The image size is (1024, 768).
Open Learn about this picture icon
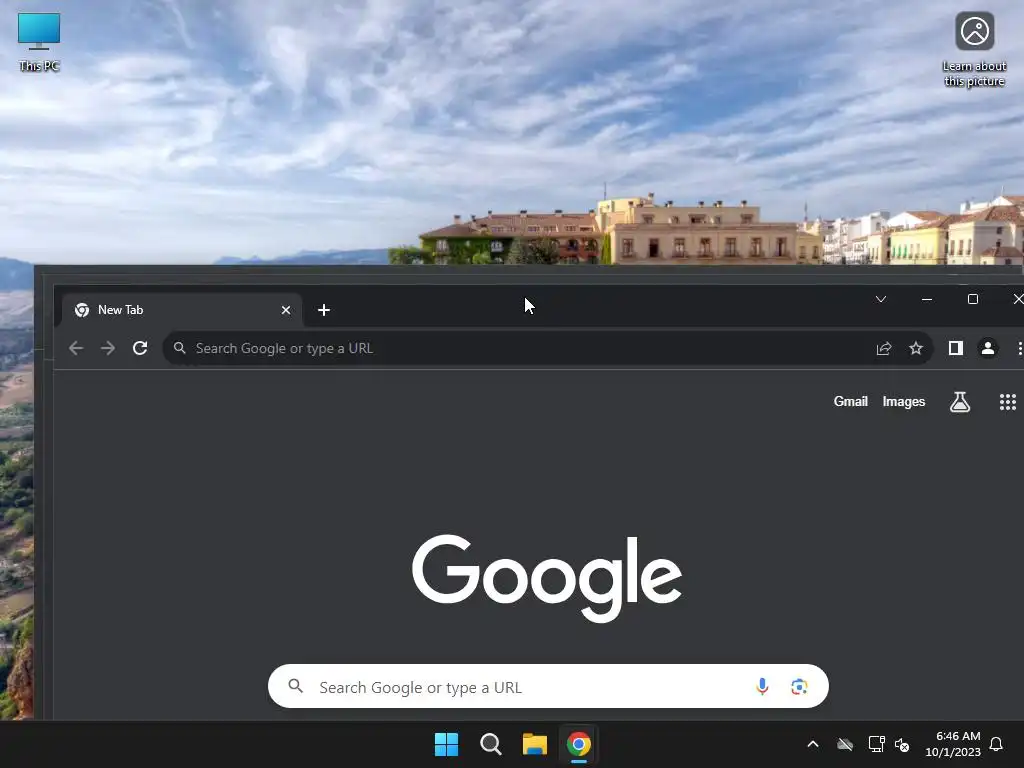point(974,50)
